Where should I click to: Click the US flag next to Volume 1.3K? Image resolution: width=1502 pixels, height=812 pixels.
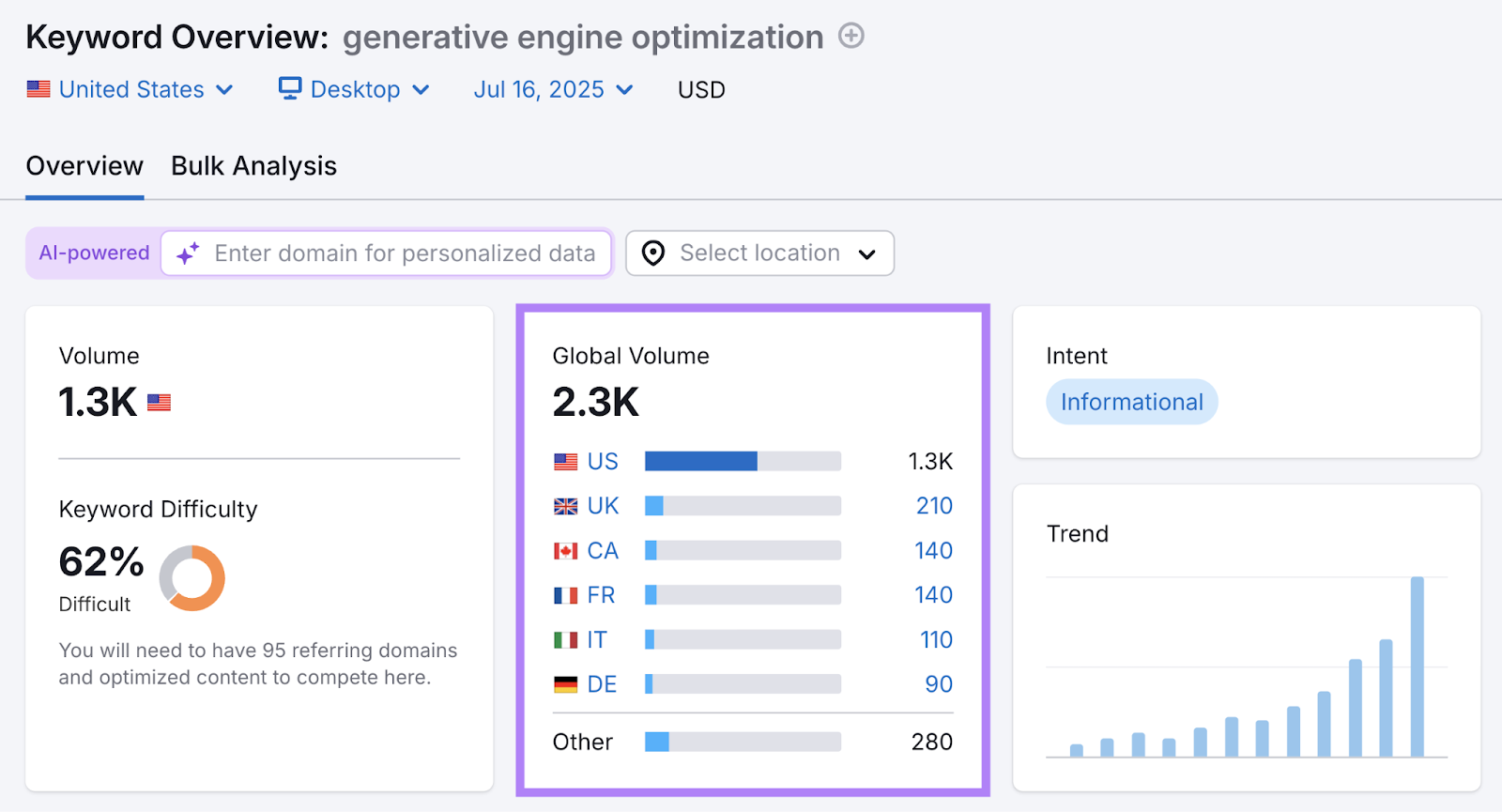(x=159, y=403)
